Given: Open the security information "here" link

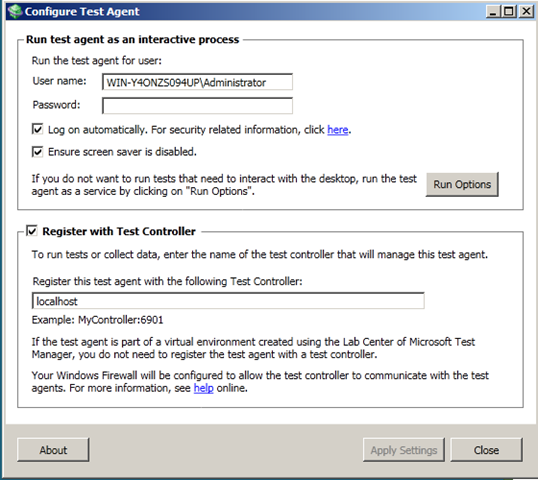Looking at the screenshot, I should 338,130.
